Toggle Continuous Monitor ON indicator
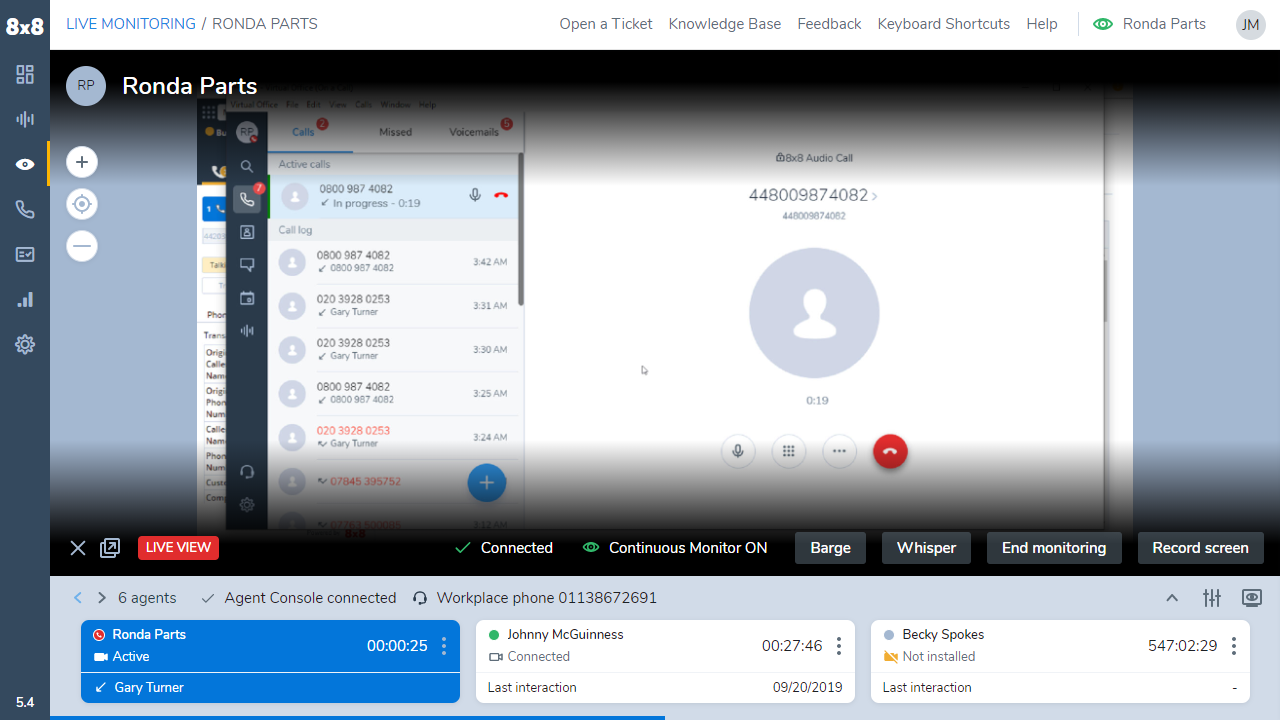The height and width of the screenshot is (720, 1280). [x=675, y=548]
